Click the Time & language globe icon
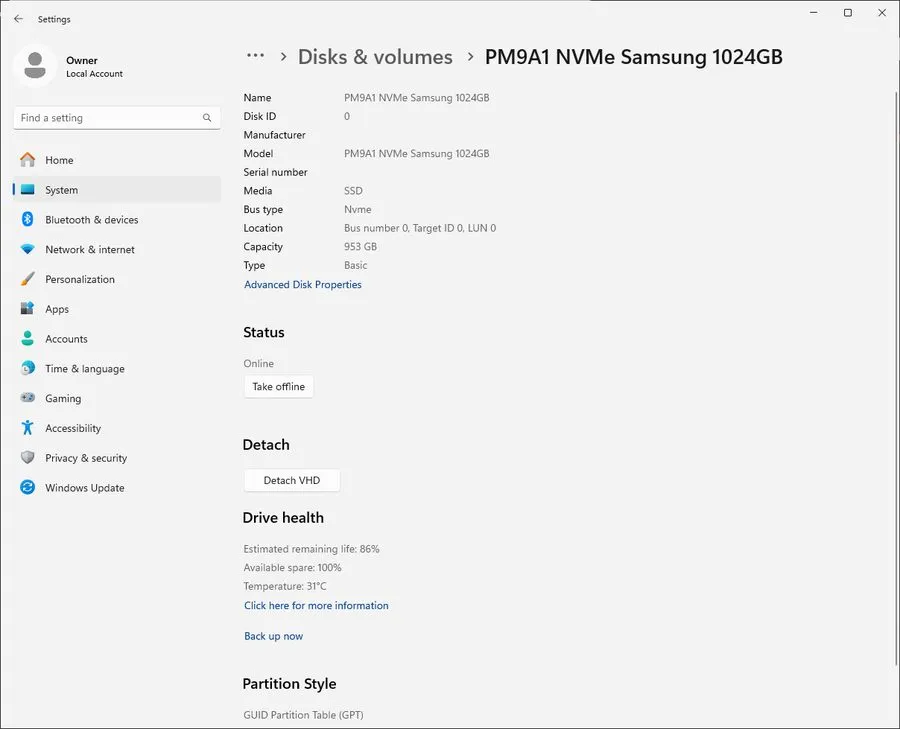 pos(28,368)
